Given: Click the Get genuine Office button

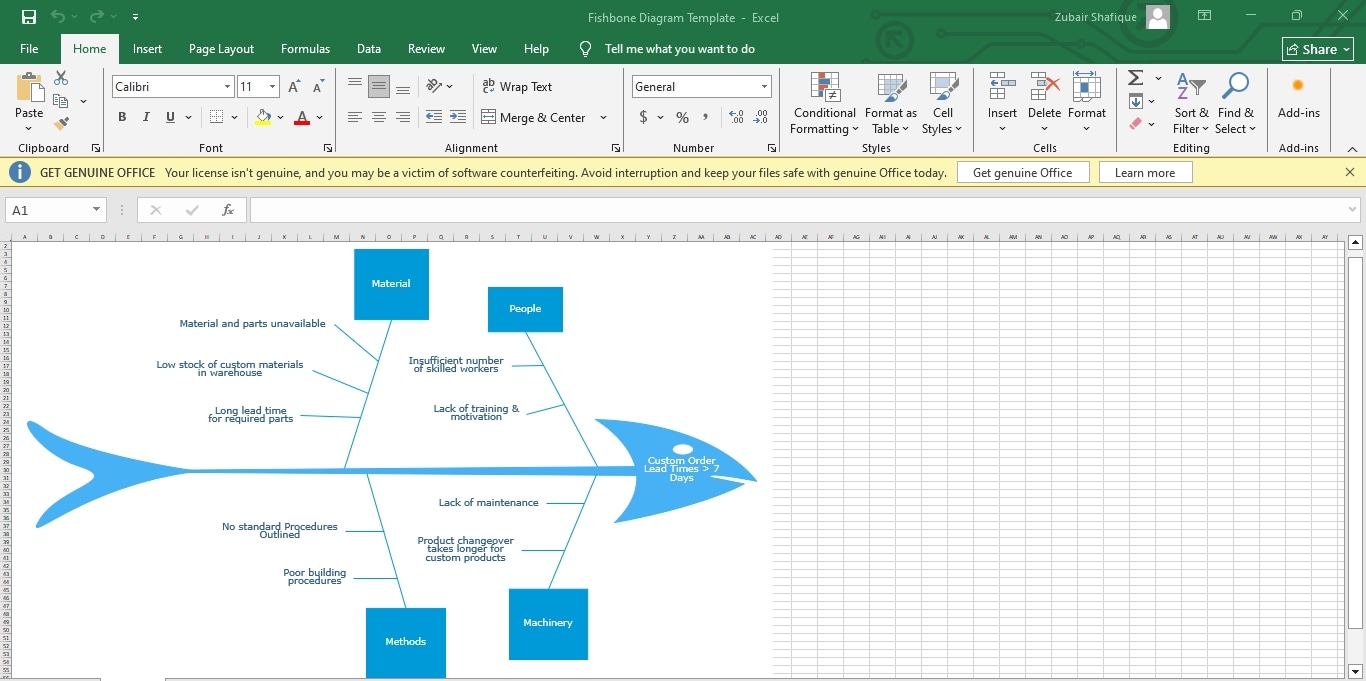Looking at the screenshot, I should coord(1023,172).
